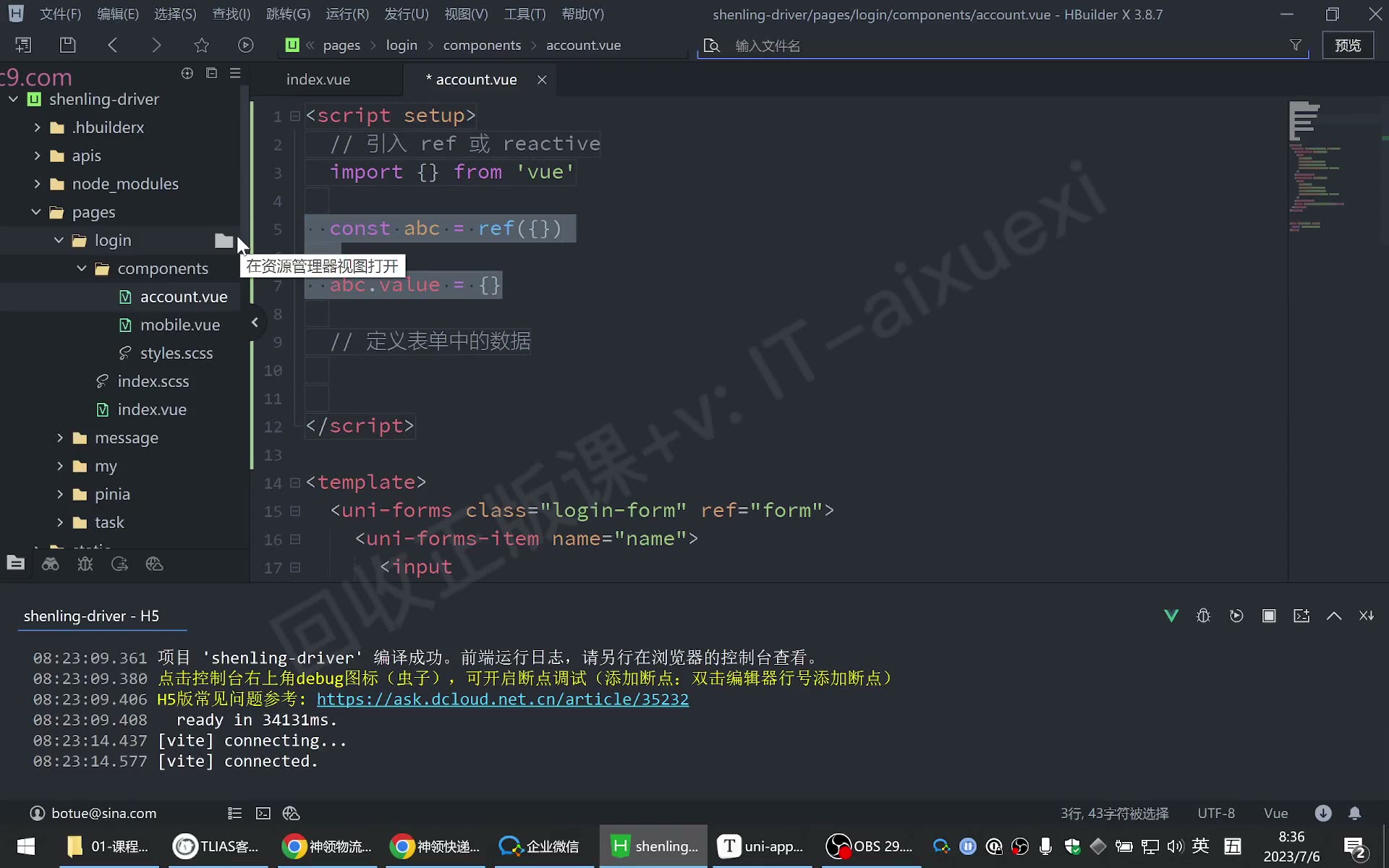Navigate forward with the right arrow icon
1389x868 pixels.
click(156, 45)
